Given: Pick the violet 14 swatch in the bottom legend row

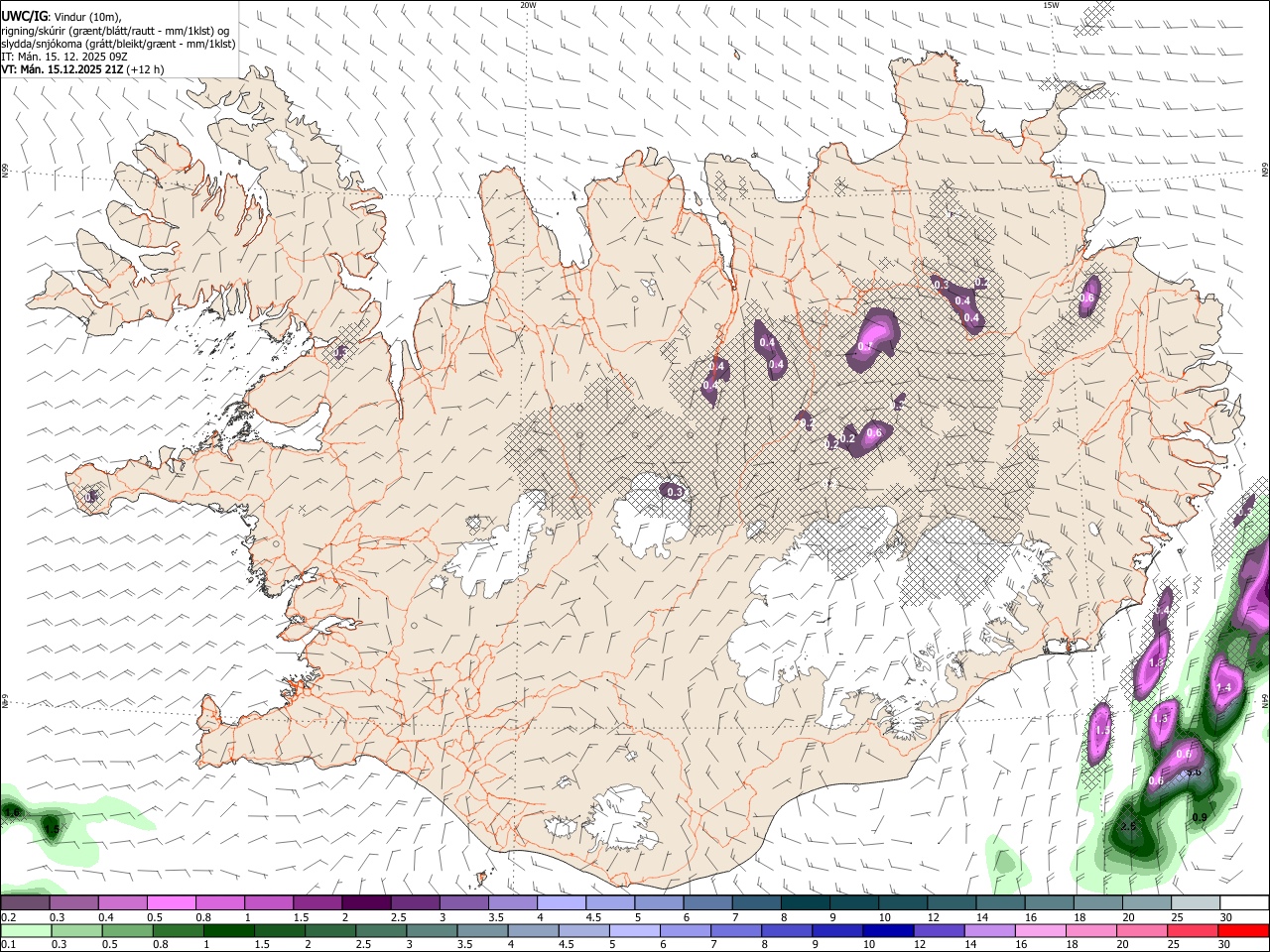Looking at the screenshot, I should [x=992, y=930].
